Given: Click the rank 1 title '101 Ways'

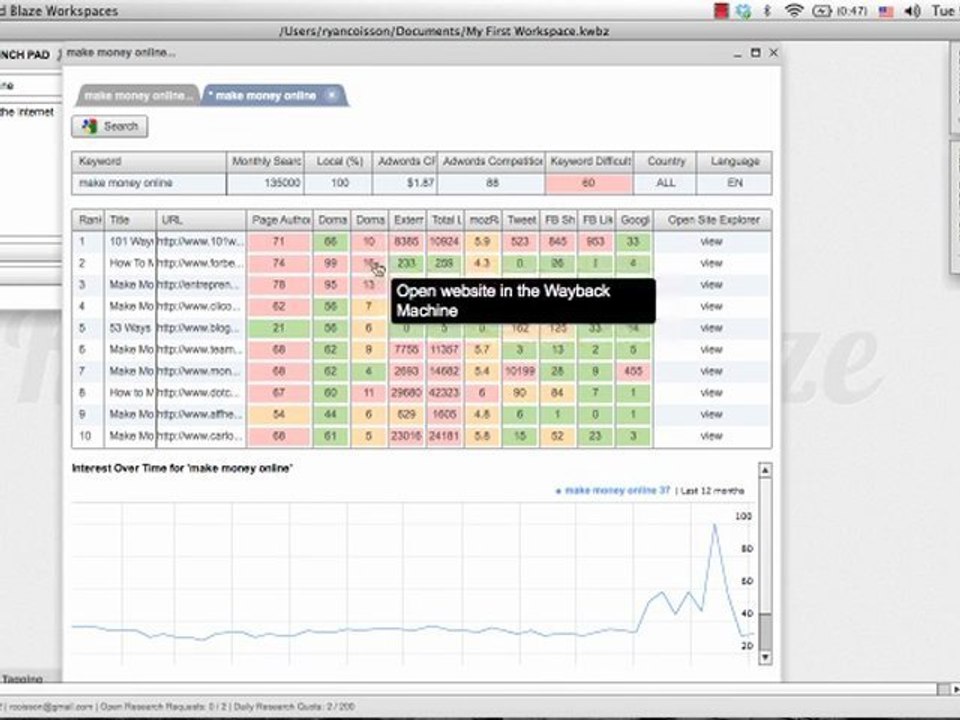Looking at the screenshot, I should coord(130,242).
